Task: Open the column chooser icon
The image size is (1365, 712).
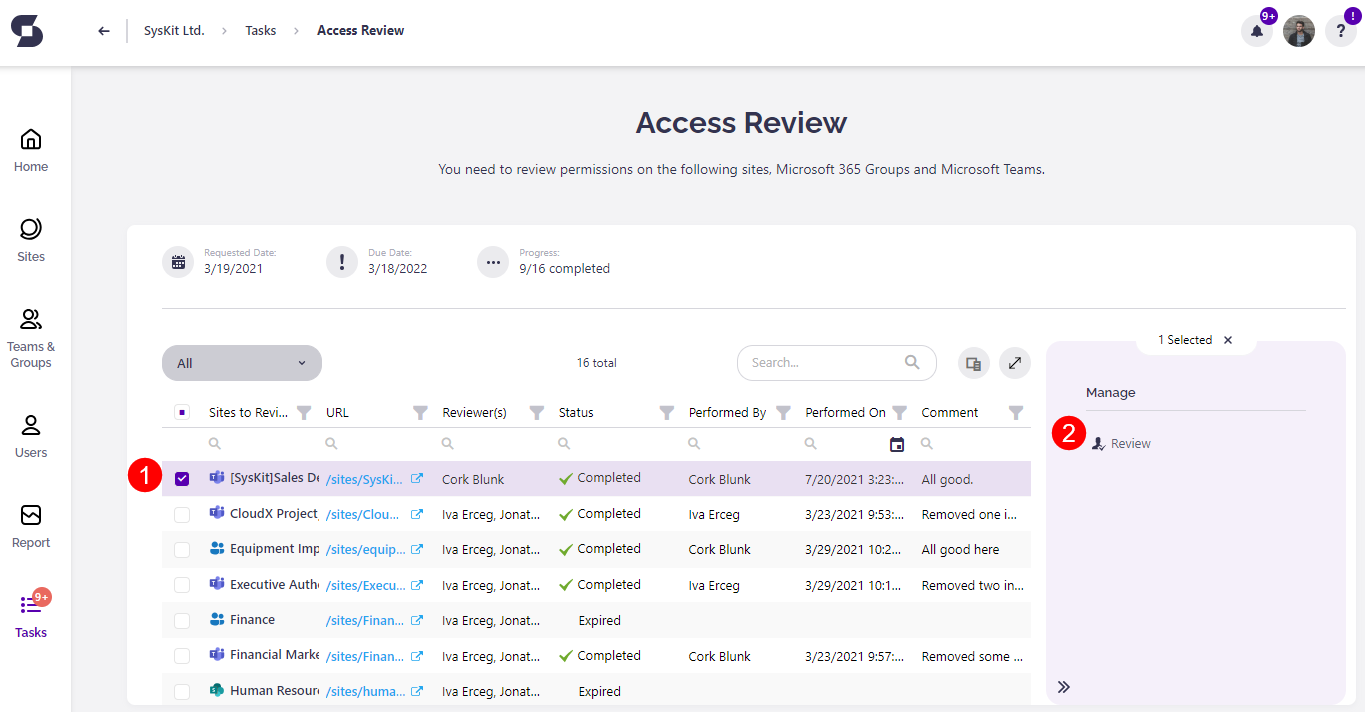Action: [974, 363]
